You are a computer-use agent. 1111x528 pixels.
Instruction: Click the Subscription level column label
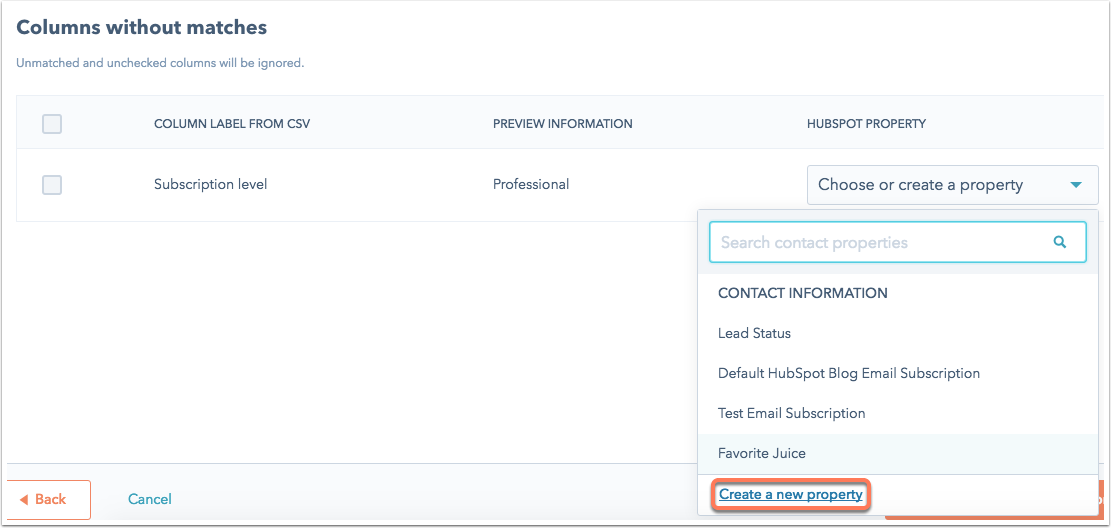[210, 185]
